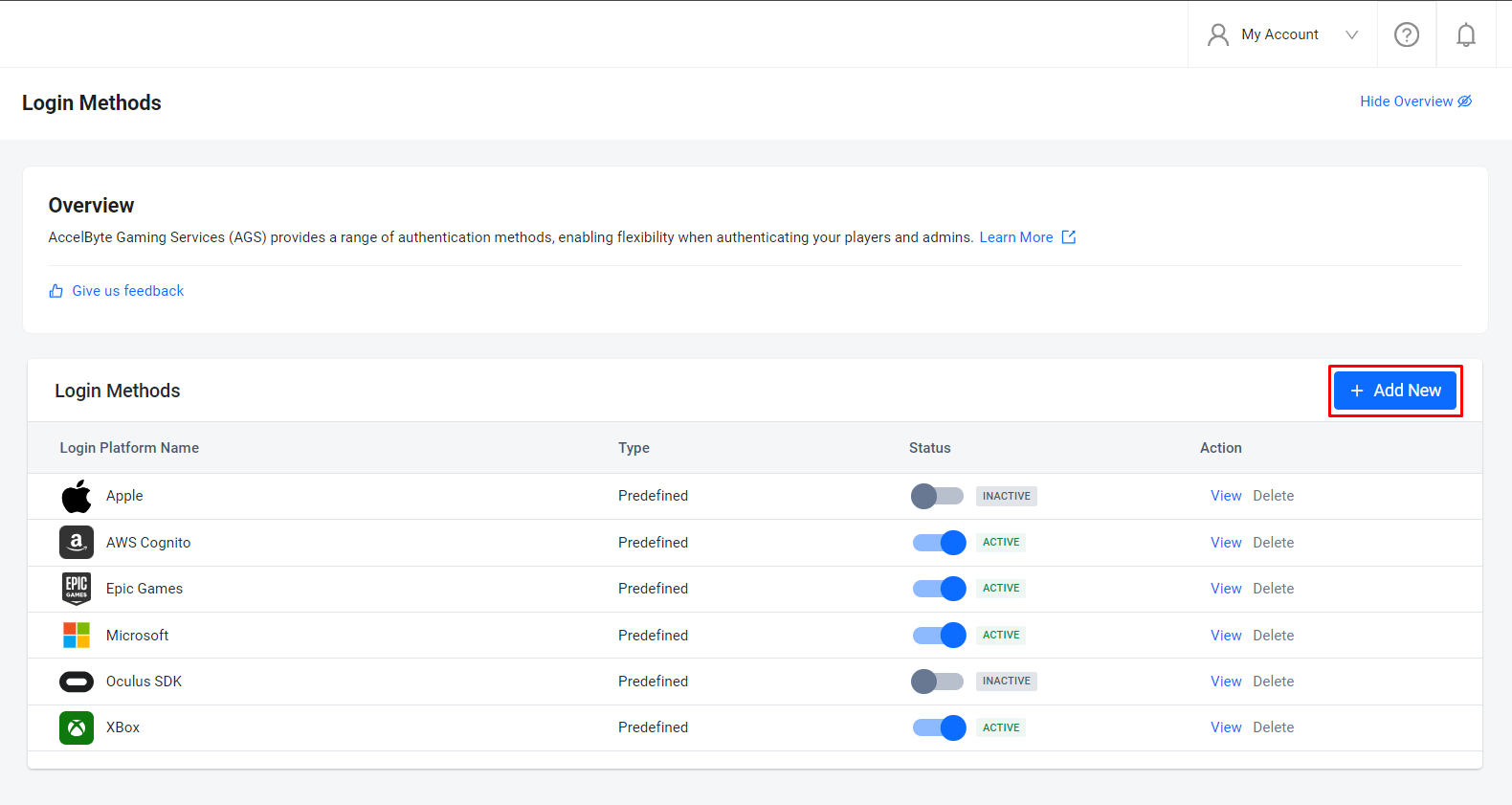Click the My Account user avatar icon

pos(1218,34)
